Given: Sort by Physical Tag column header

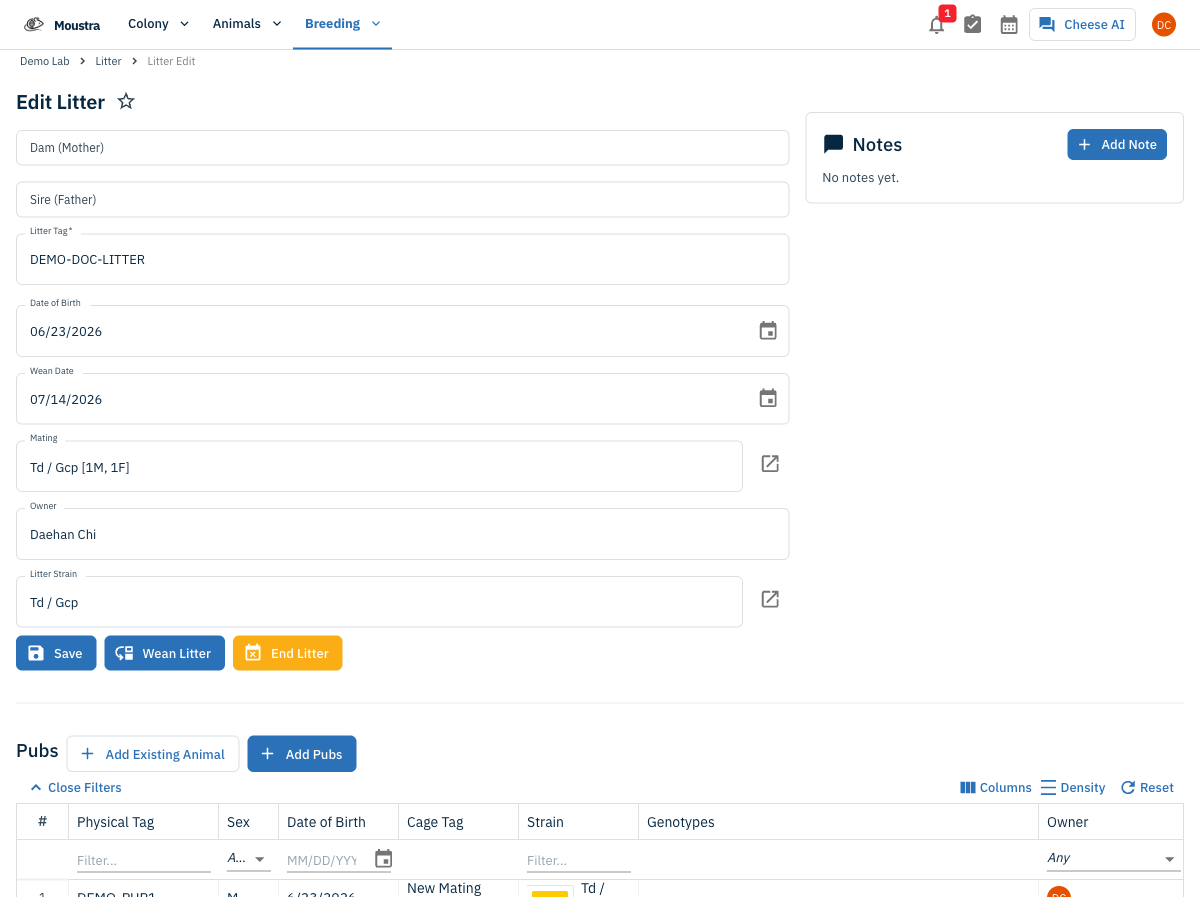Looking at the screenshot, I should click(x=142, y=822).
